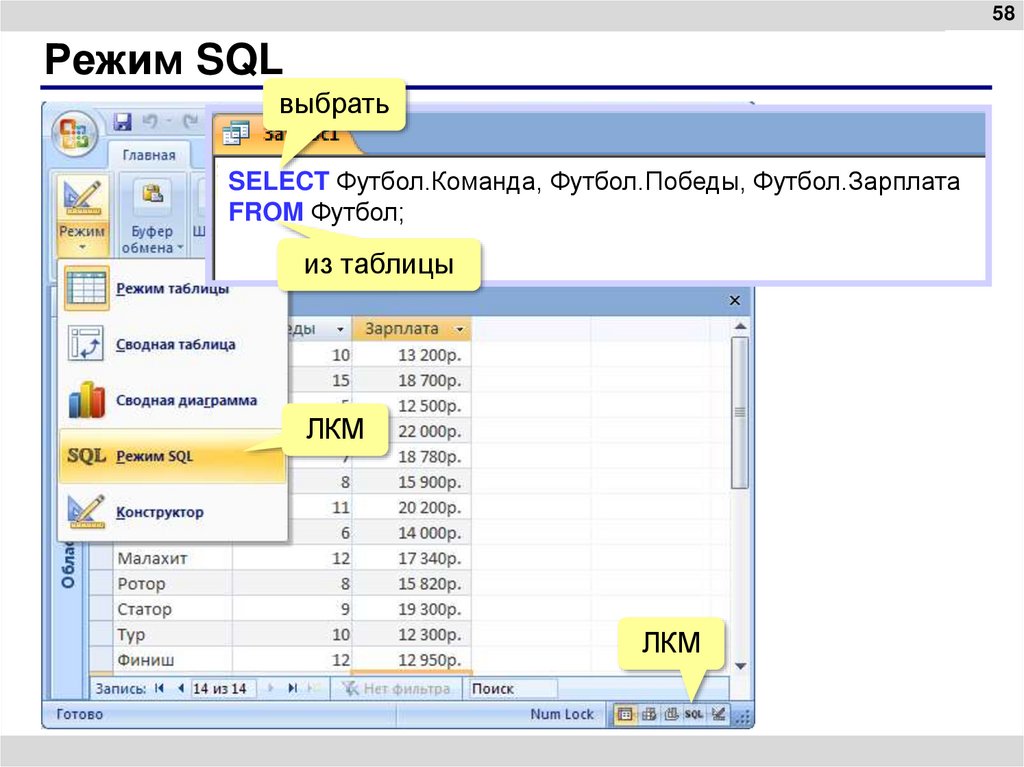
Task: Select Datasheet view icon in status bar
Action: (x=624, y=714)
